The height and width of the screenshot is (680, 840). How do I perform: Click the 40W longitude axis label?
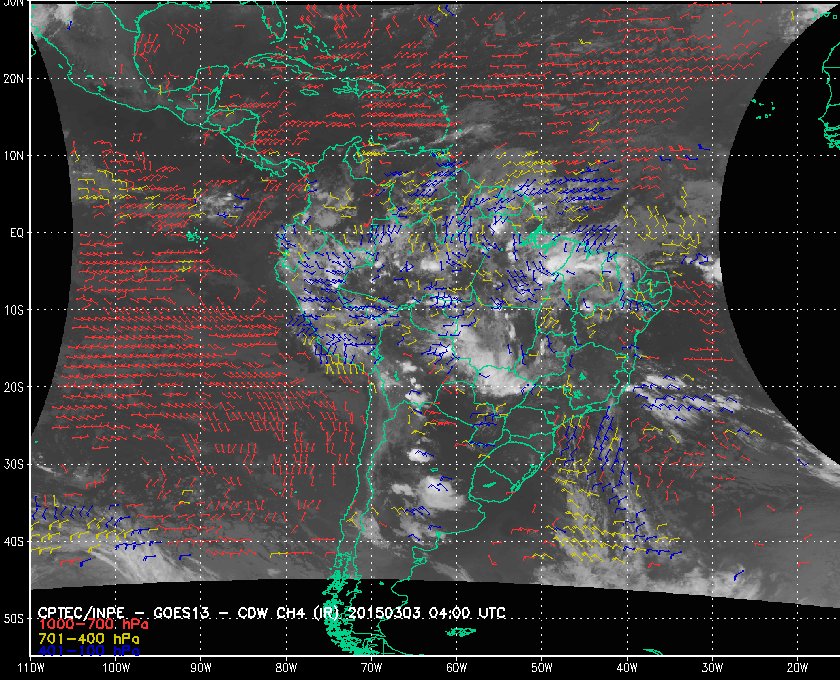627,668
